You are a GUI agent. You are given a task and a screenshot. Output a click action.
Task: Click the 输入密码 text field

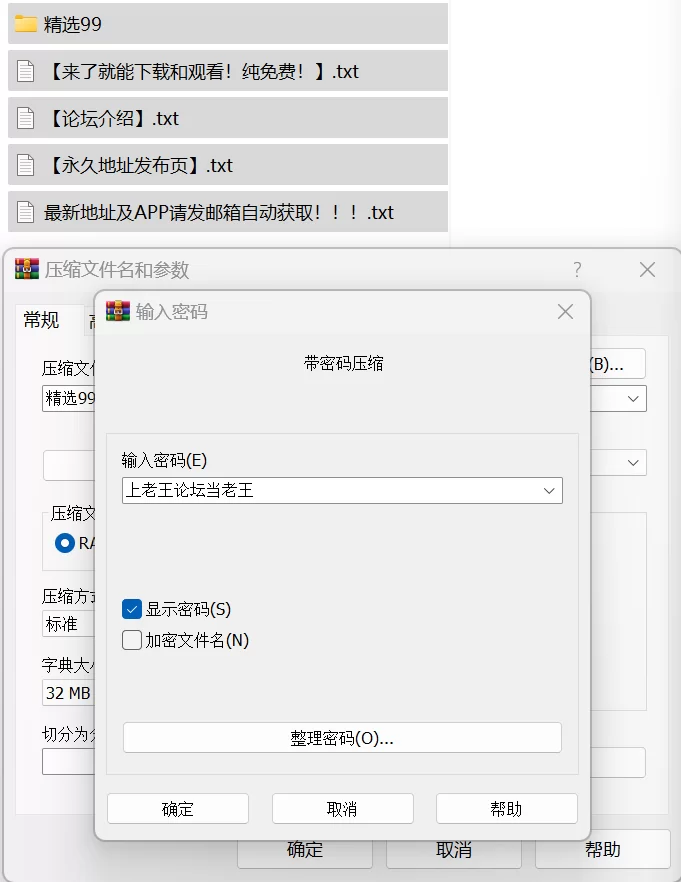pyautogui.click(x=330, y=490)
